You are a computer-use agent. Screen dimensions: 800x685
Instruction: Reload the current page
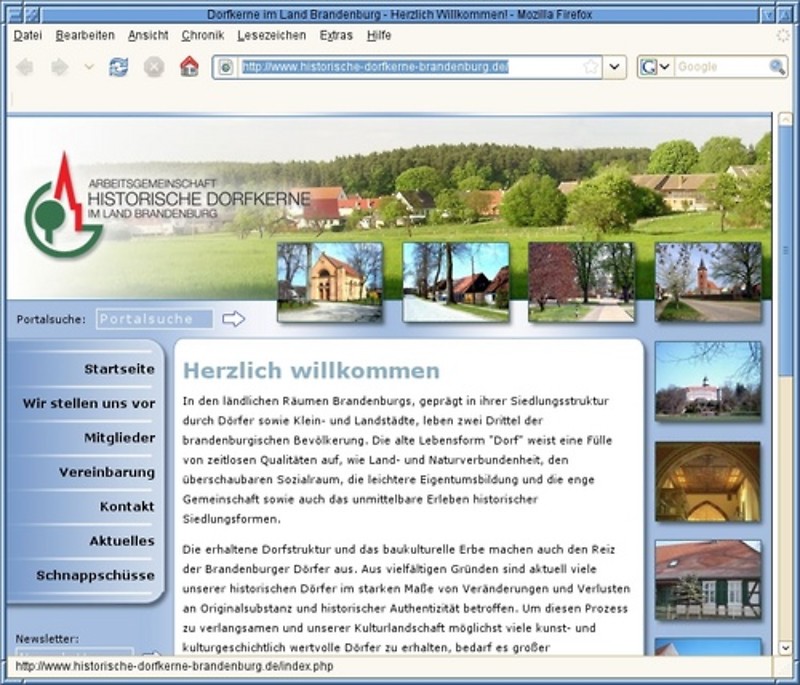[x=118, y=67]
